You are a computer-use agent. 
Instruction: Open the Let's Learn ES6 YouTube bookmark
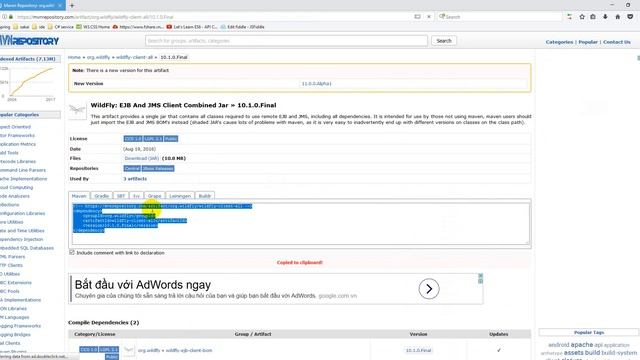(x=192, y=27)
